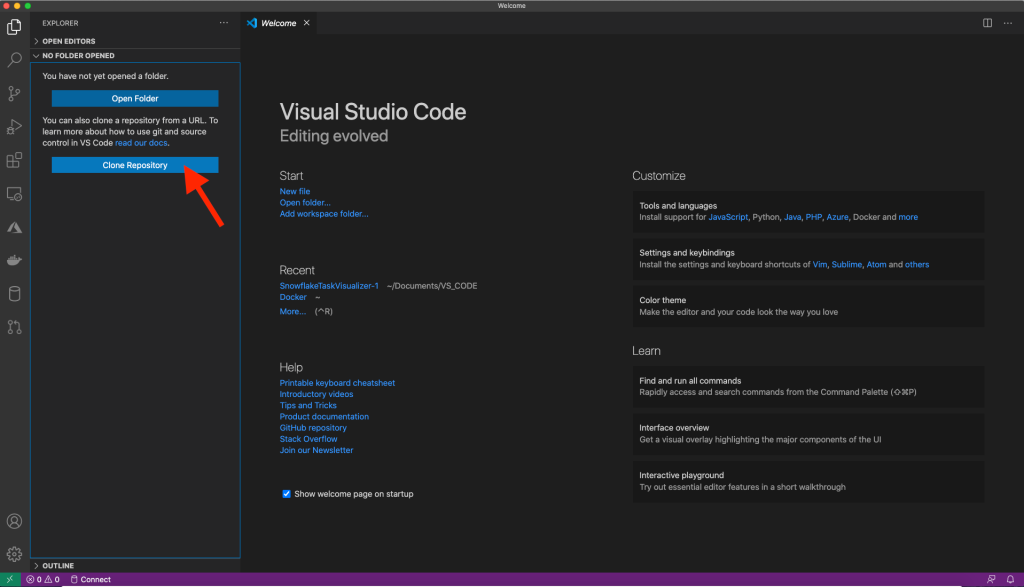This screenshot has width=1024, height=587.
Task: Open the Manage settings gear
Action: pos(14,552)
